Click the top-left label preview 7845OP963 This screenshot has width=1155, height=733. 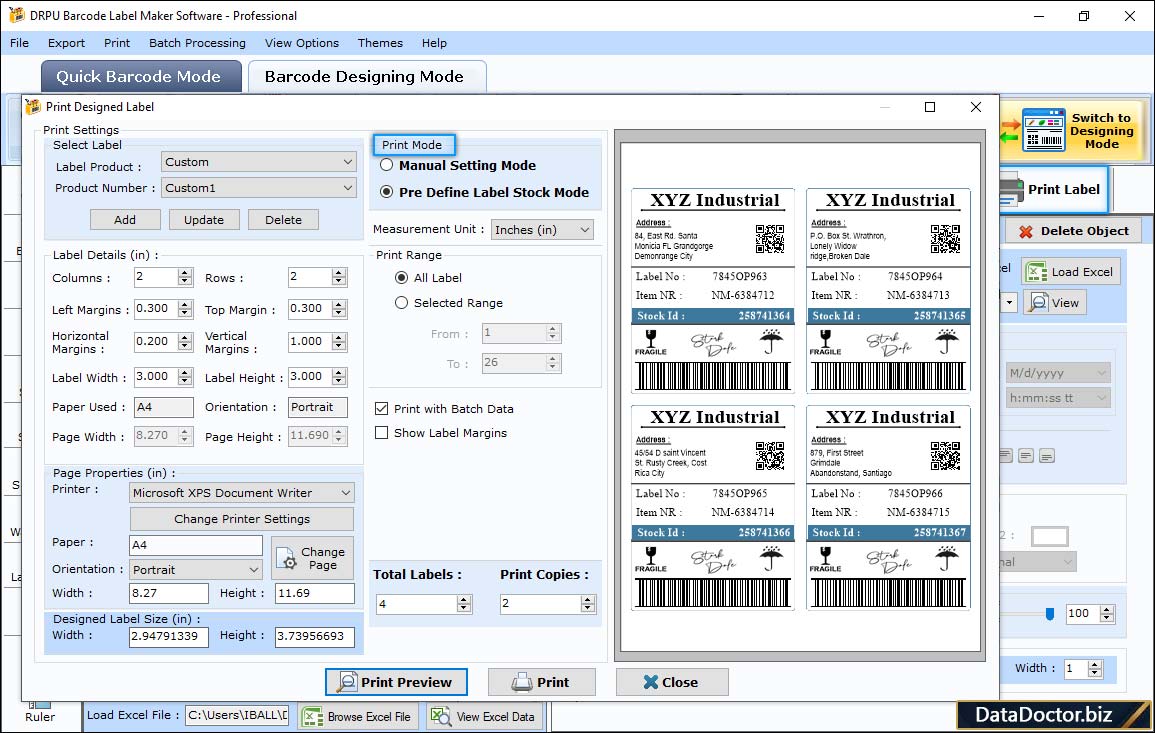(x=713, y=292)
